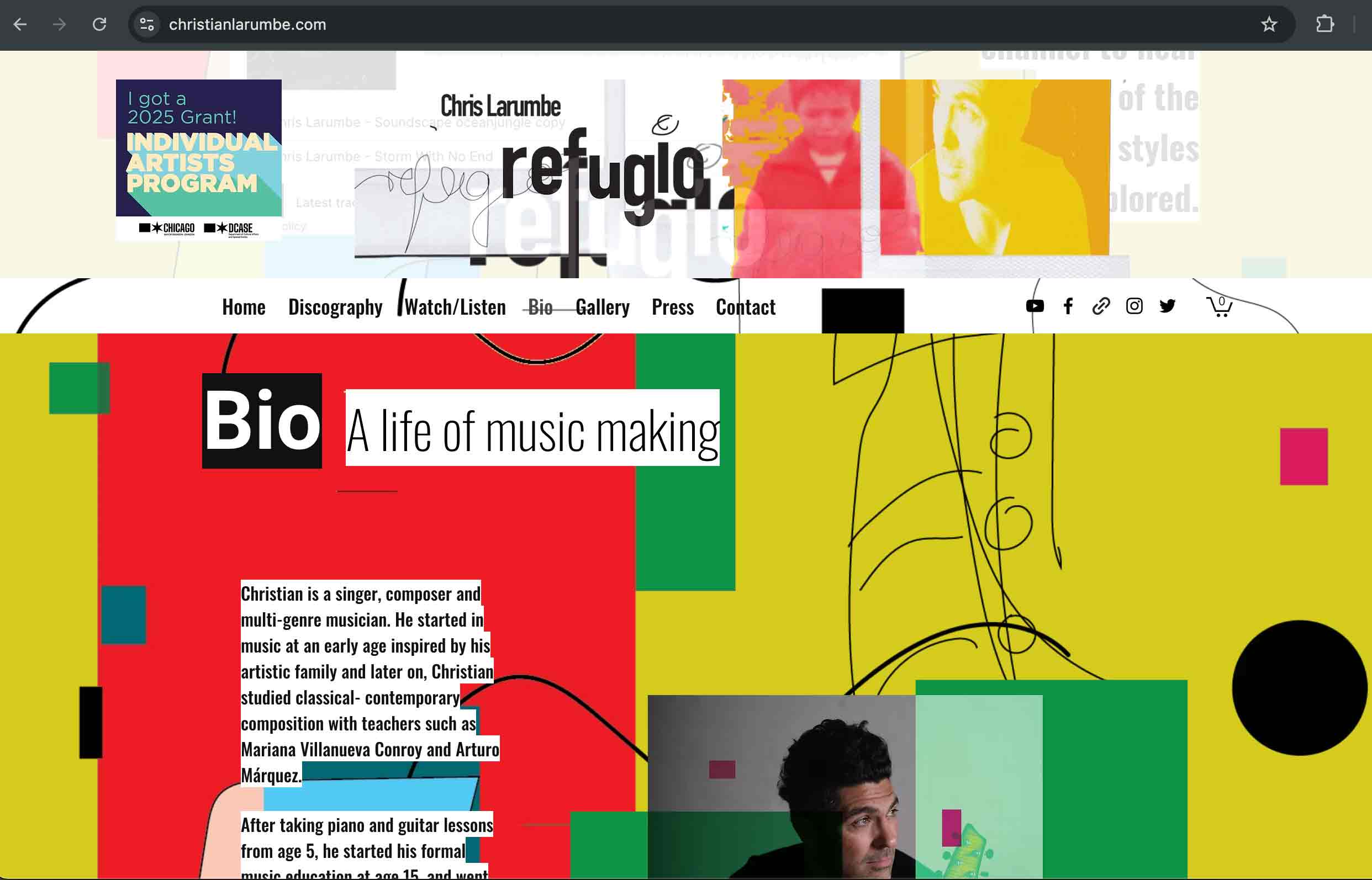Select the Gallery menu item
1372x880 pixels.
(603, 308)
